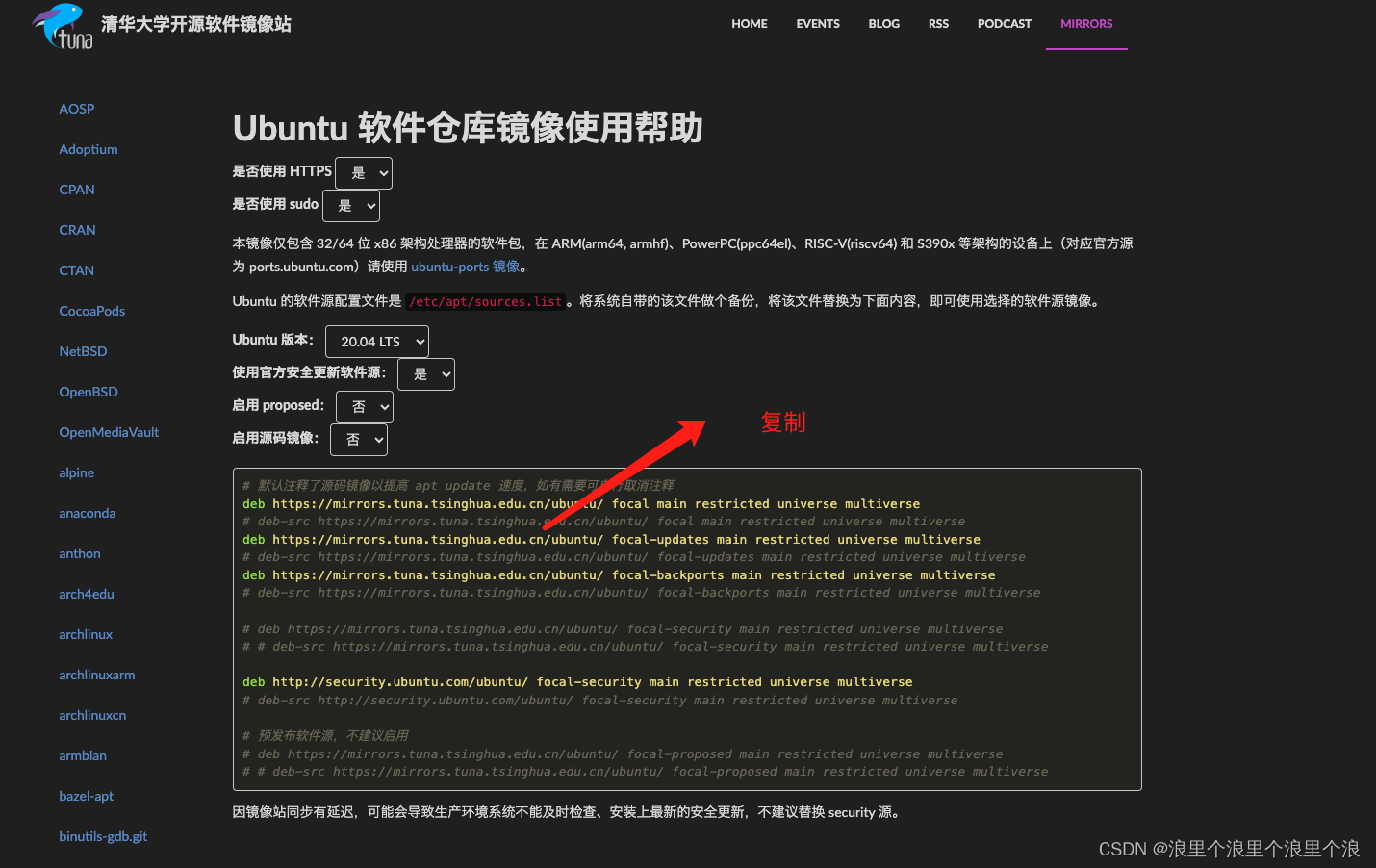Viewport: 1376px width, 868px height.
Task: Click the /etc/apt/sources.list code label
Action: pyautogui.click(x=485, y=302)
